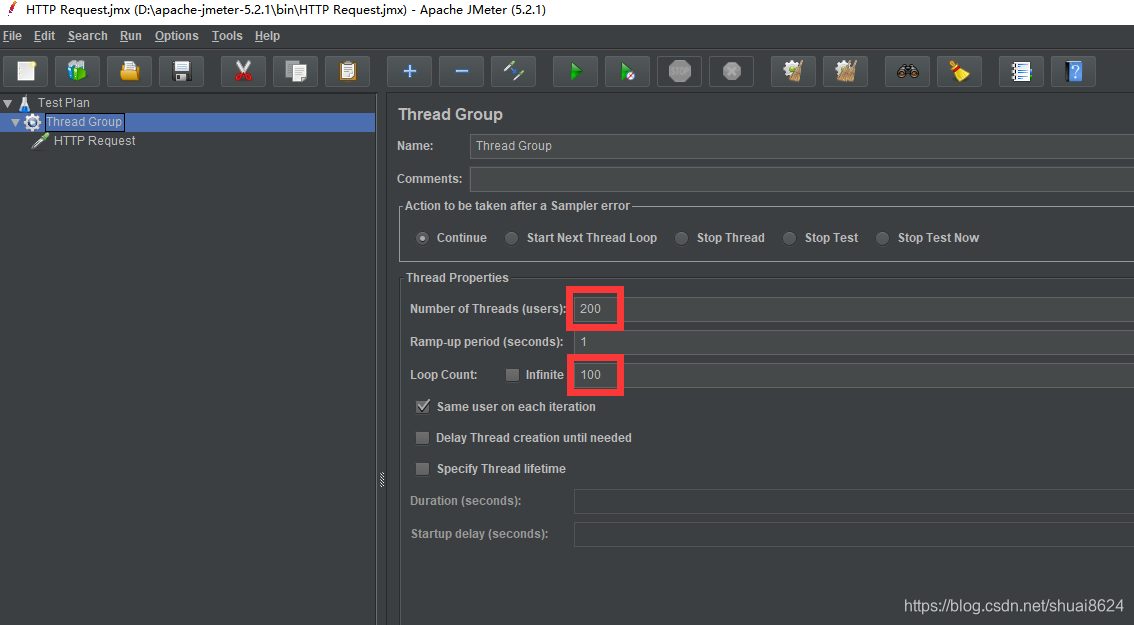Select Thread Group in the tree
The image size is (1134, 625).
tap(85, 122)
